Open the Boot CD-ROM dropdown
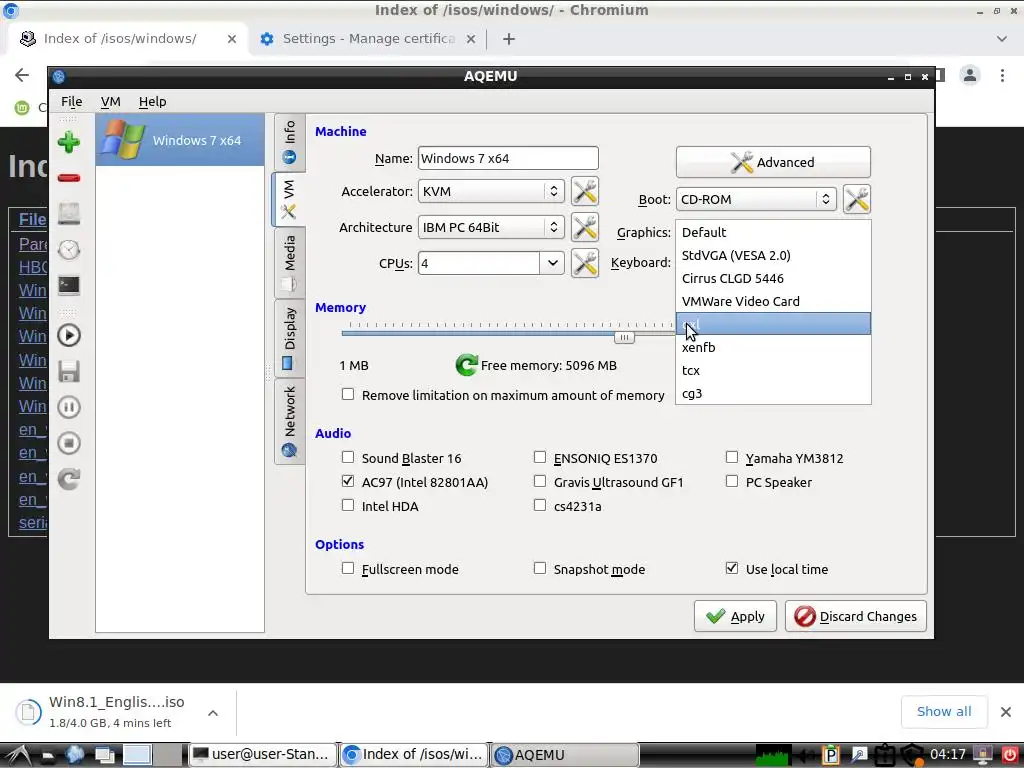The height and width of the screenshot is (768, 1024). click(756, 199)
